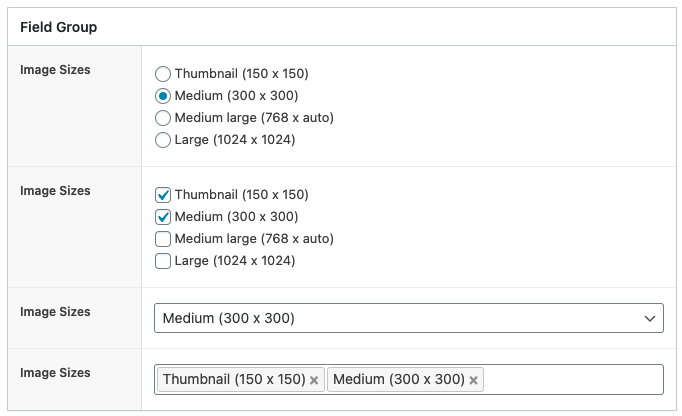
Task: Click the Thumbnail tag label in multi-select
Action: pos(234,379)
